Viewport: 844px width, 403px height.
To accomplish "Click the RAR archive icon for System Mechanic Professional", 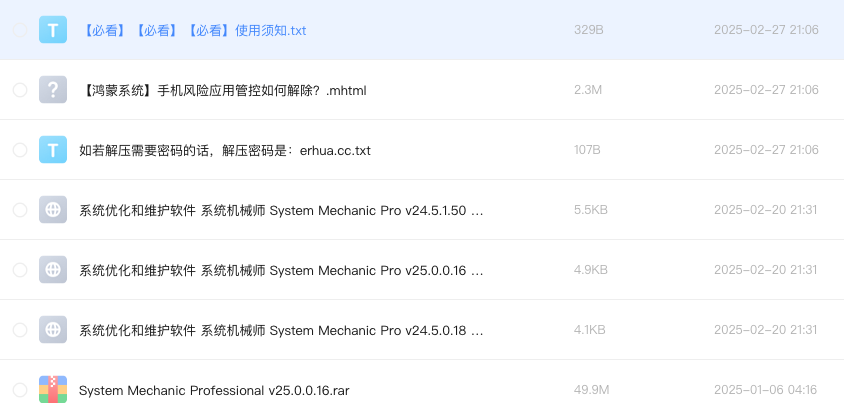I will coord(53,390).
